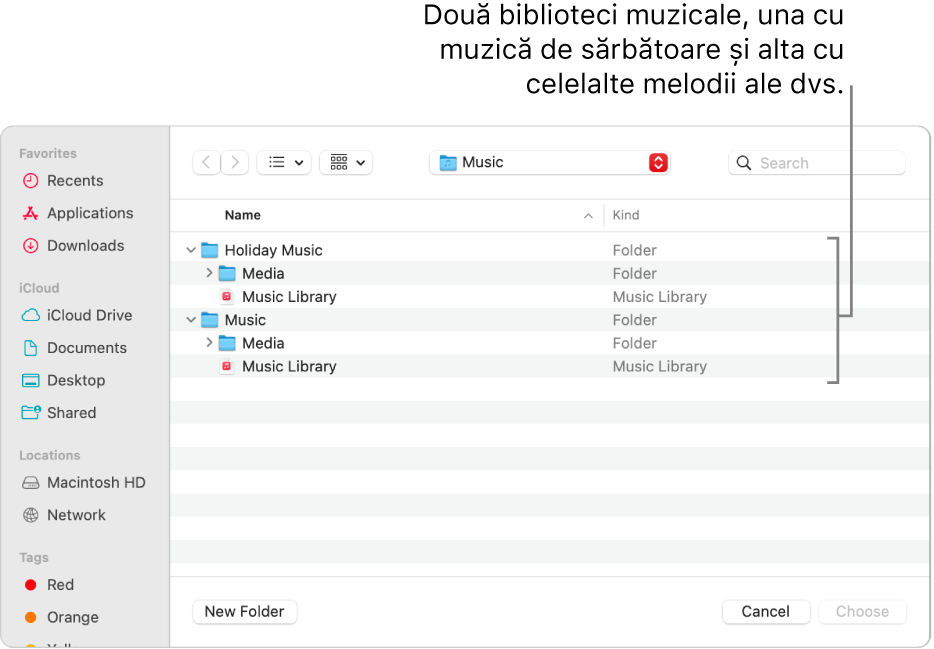
Task: Open the grouping options dropdown
Action: pos(346,163)
